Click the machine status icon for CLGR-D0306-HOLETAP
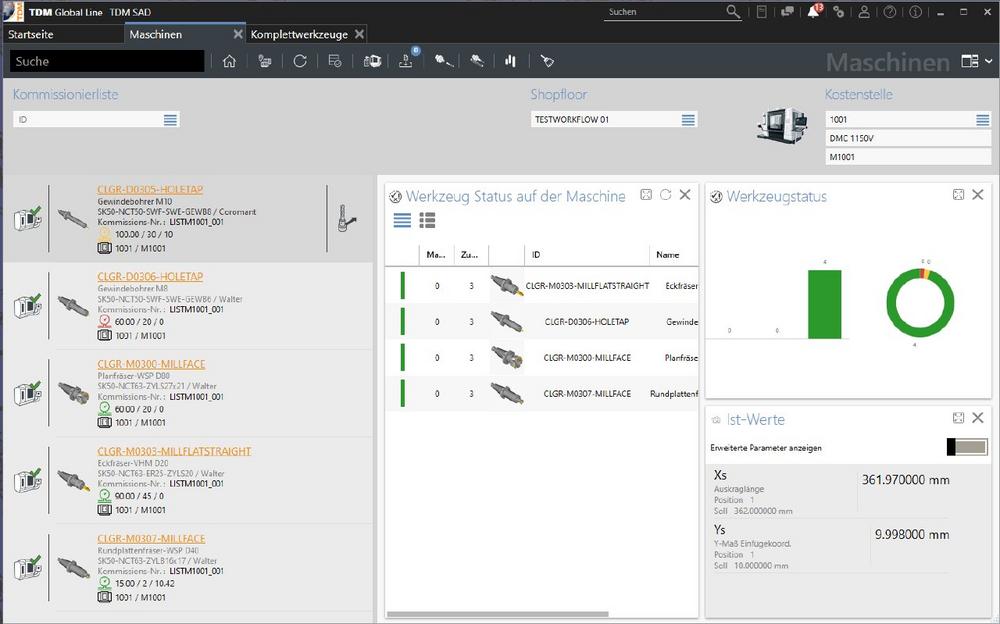Image resolution: width=1000 pixels, height=624 pixels. [x=28, y=306]
